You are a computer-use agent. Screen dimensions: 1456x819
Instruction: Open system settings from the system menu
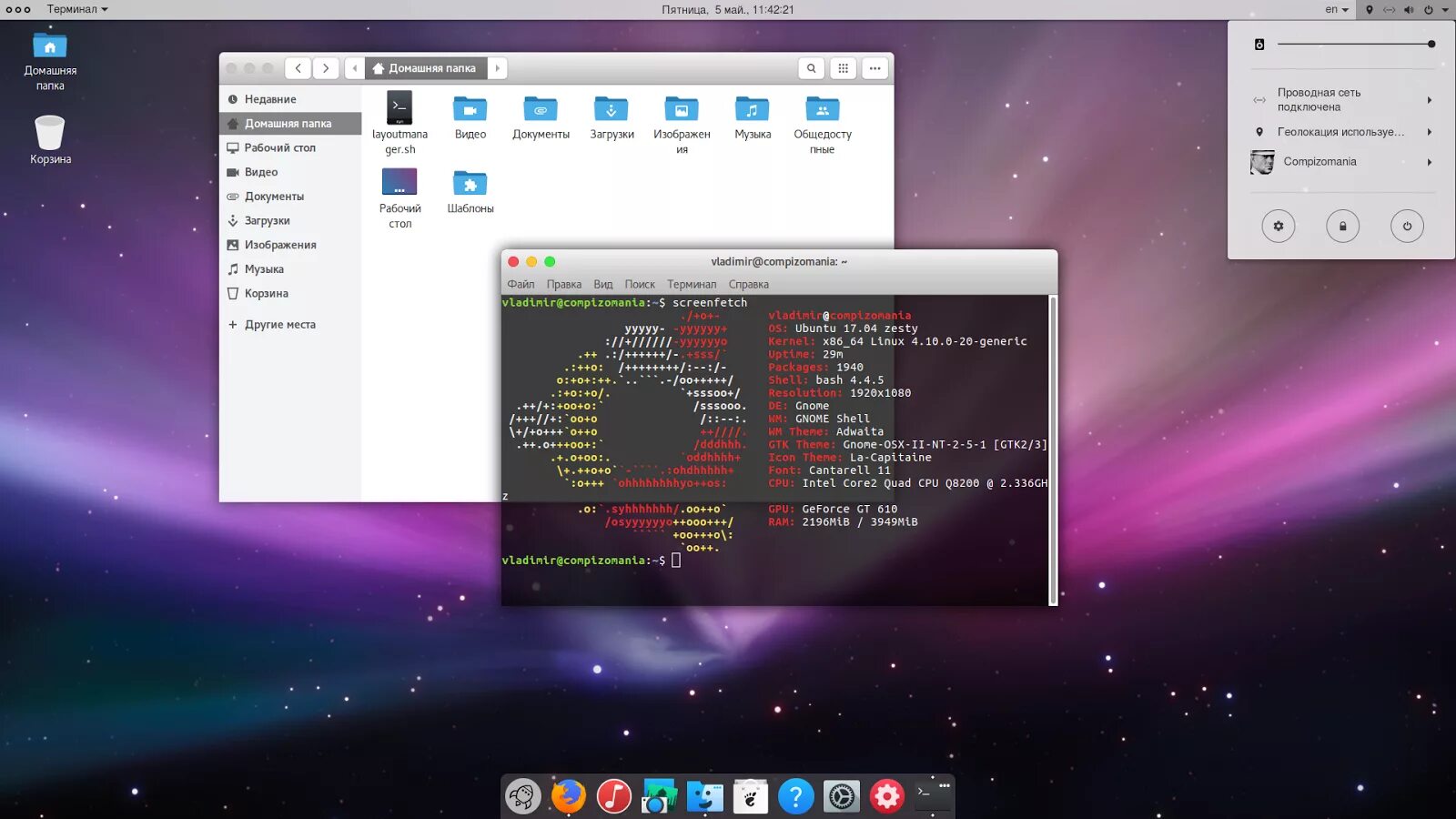pos(1278,226)
